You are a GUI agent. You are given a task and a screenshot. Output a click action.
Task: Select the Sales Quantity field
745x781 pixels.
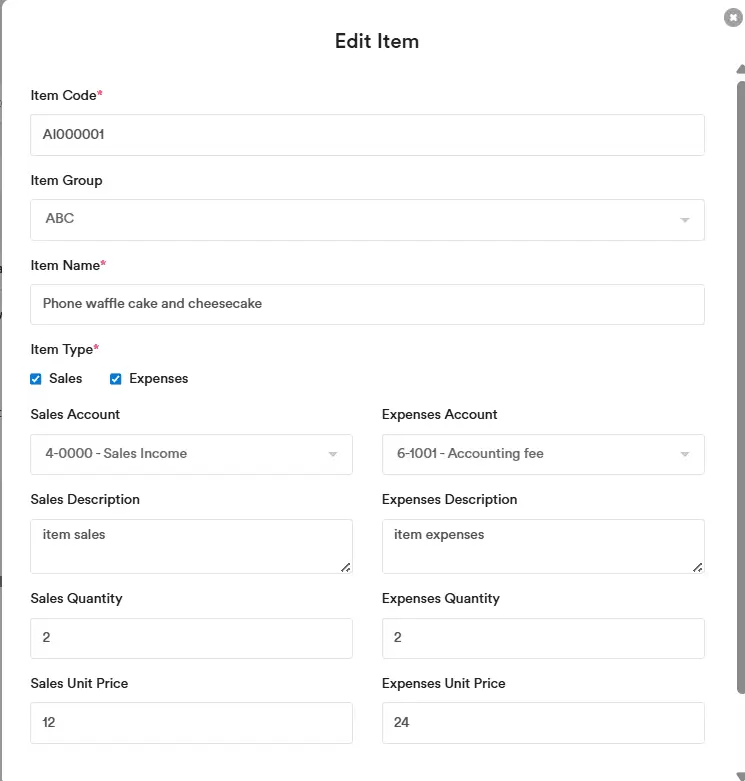pos(191,638)
